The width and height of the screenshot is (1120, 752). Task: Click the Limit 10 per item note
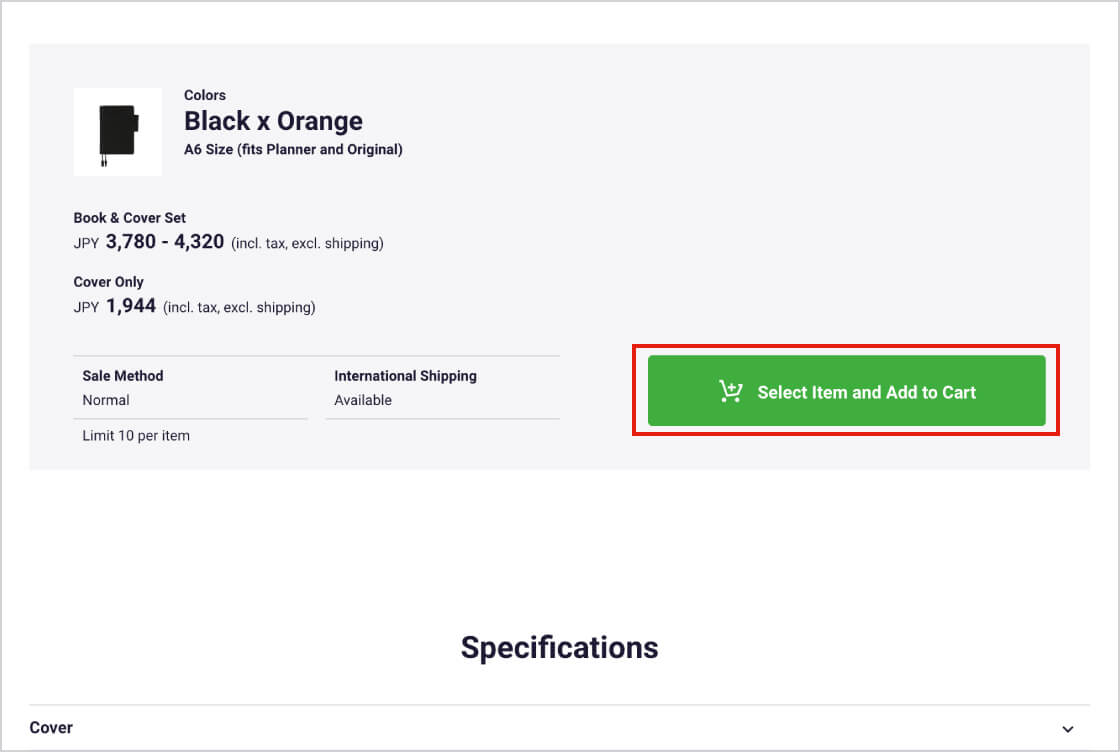(136, 435)
